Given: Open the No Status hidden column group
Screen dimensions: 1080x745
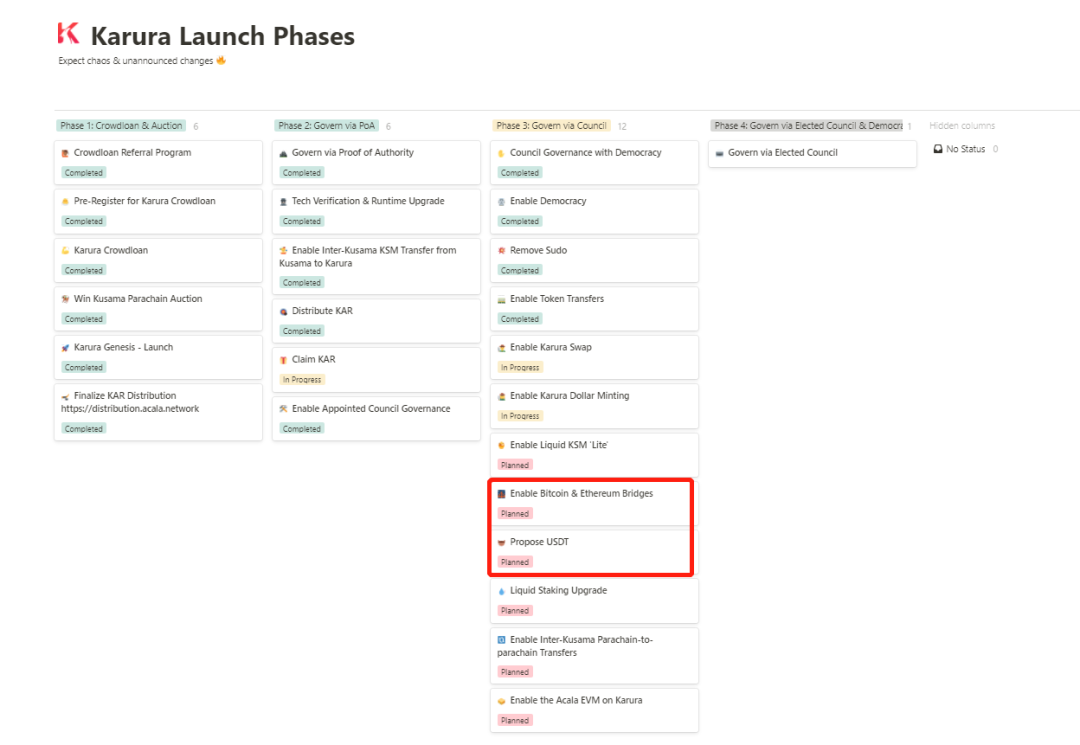Looking at the screenshot, I should pyautogui.click(x=966, y=149).
